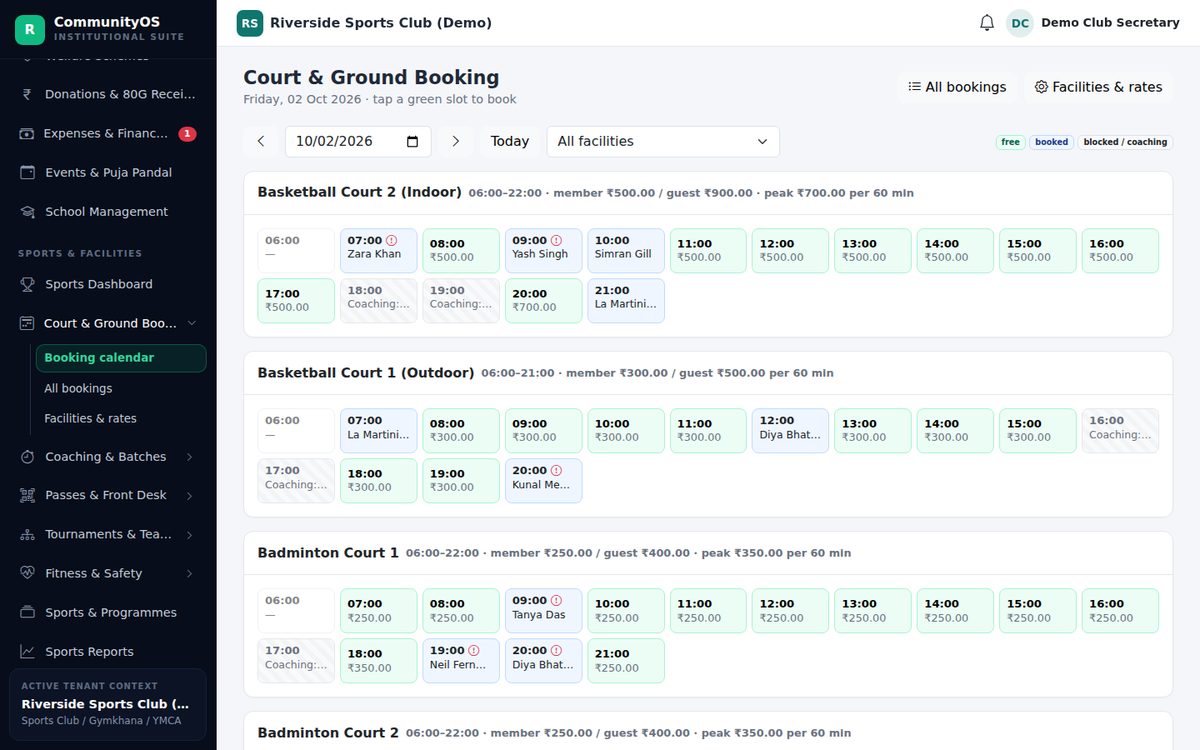Viewport: 1200px width, 750px height.
Task: Open Diya Bhat… 12:00 Basketball Court 1 booking
Action: pyautogui.click(x=790, y=431)
